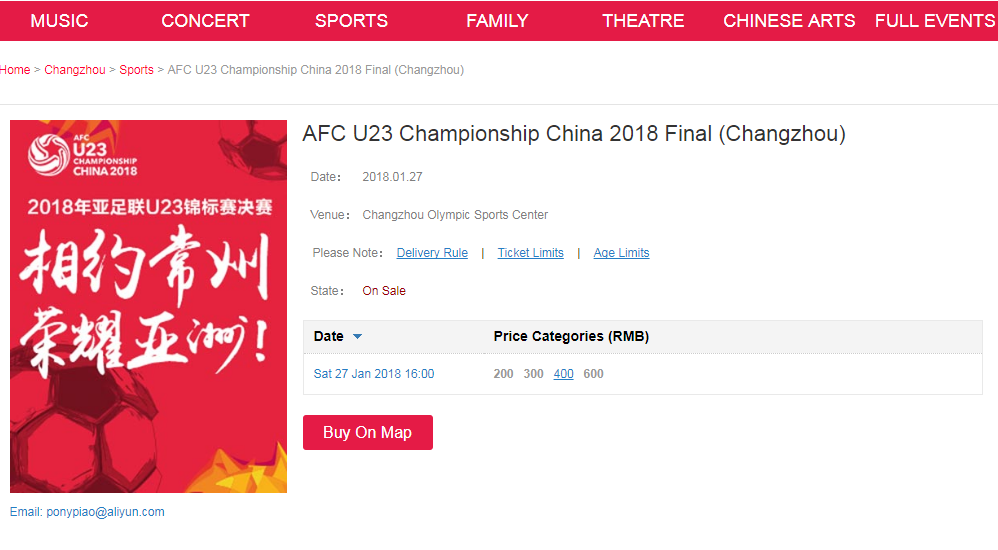Choose the 200 RMB price category
This screenshot has width=998, height=550.
503,374
